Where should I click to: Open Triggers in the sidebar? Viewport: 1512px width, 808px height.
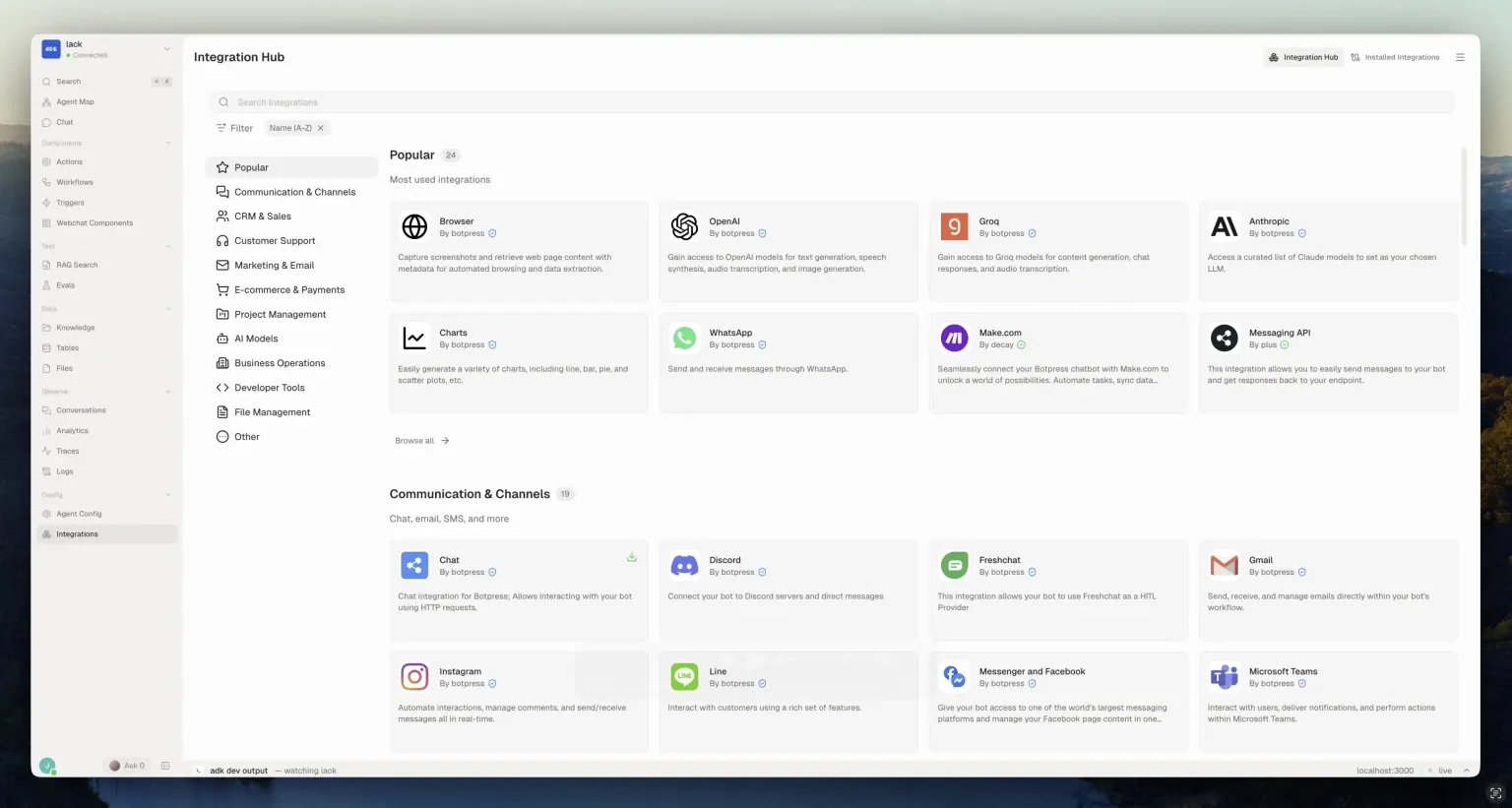[107, 203]
